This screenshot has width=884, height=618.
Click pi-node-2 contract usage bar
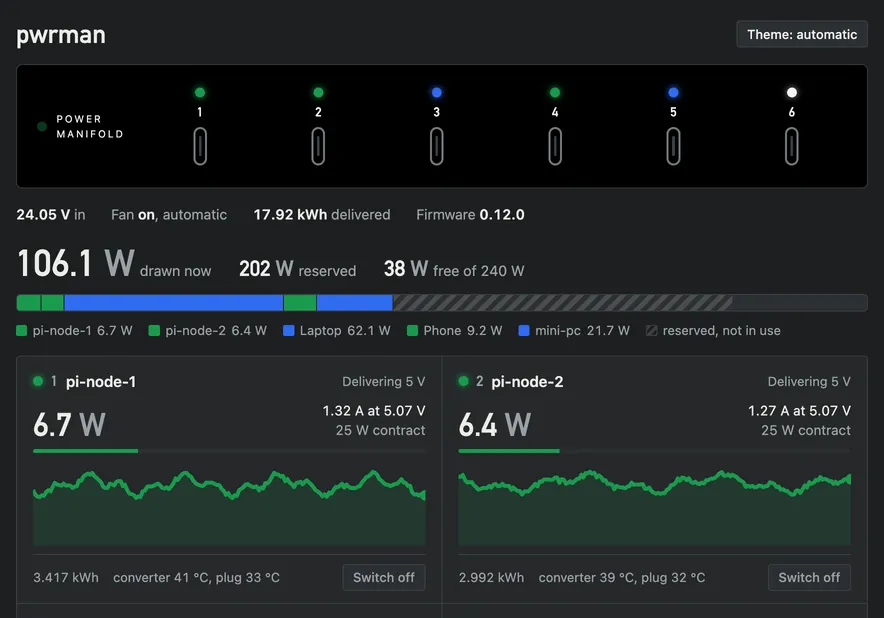point(655,451)
